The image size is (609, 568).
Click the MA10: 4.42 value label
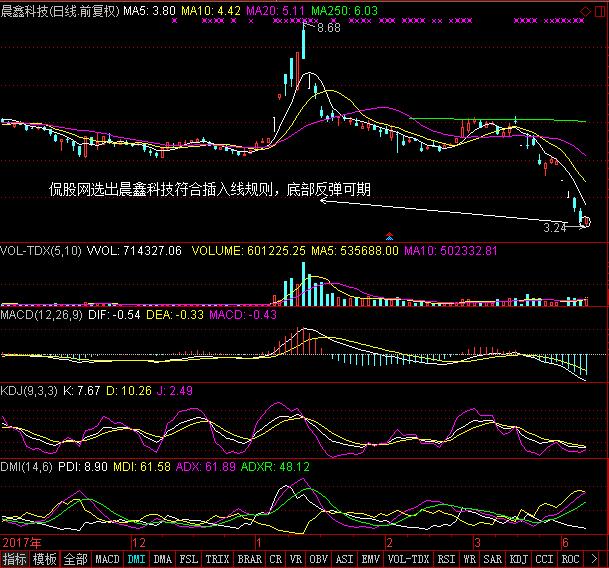(x=211, y=10)
